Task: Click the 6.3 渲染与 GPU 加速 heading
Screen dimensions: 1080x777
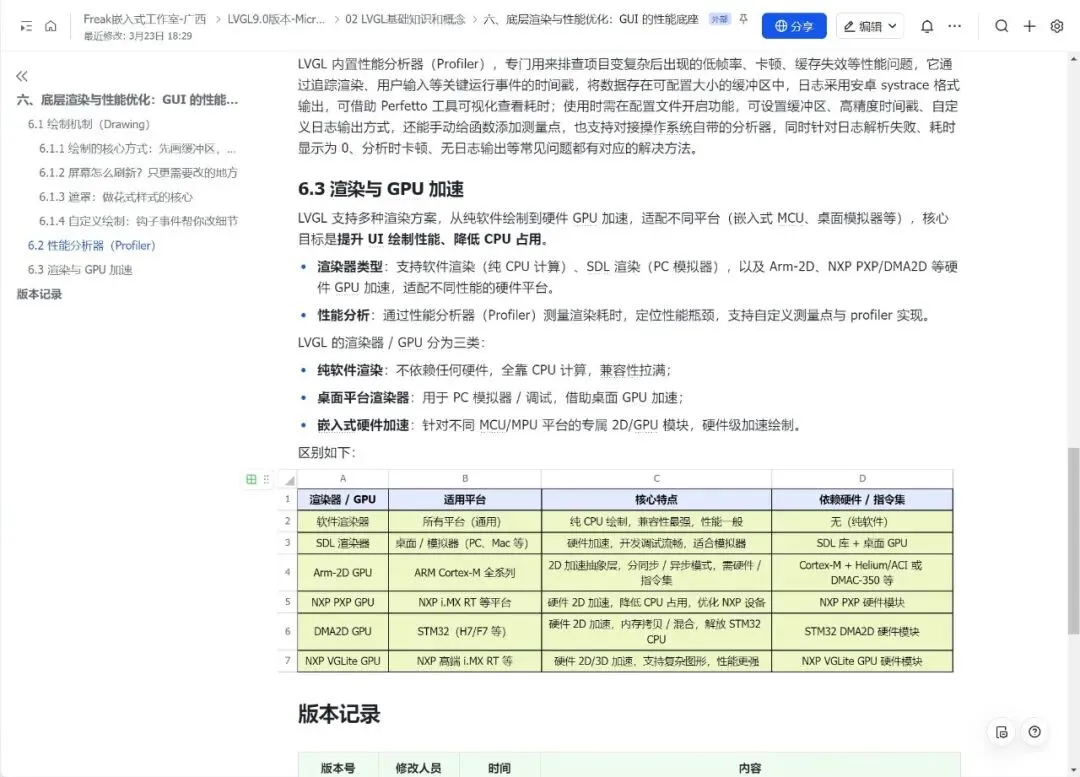Action: coord(381,189)
